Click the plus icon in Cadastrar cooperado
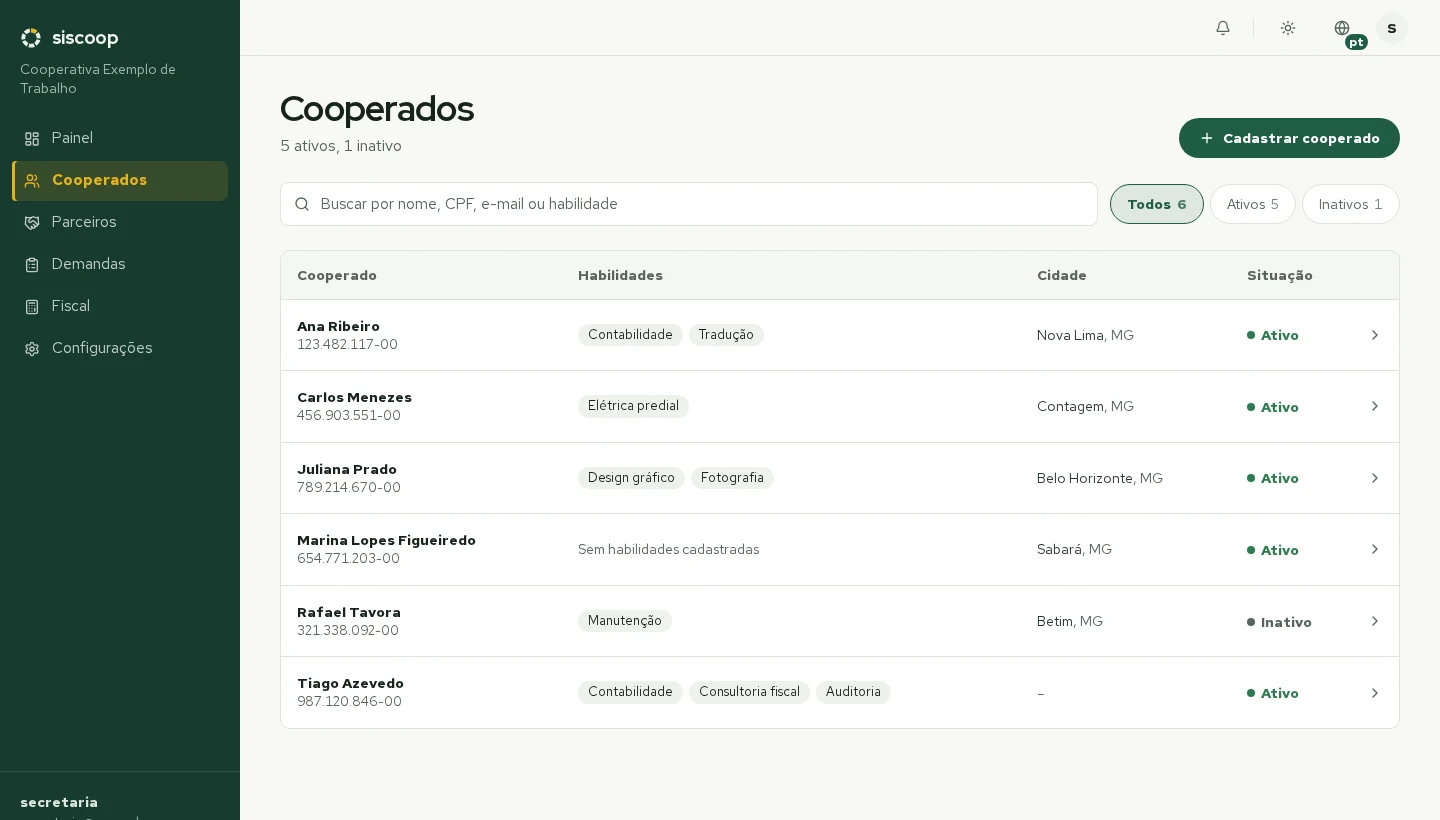 coord(1207,138)
